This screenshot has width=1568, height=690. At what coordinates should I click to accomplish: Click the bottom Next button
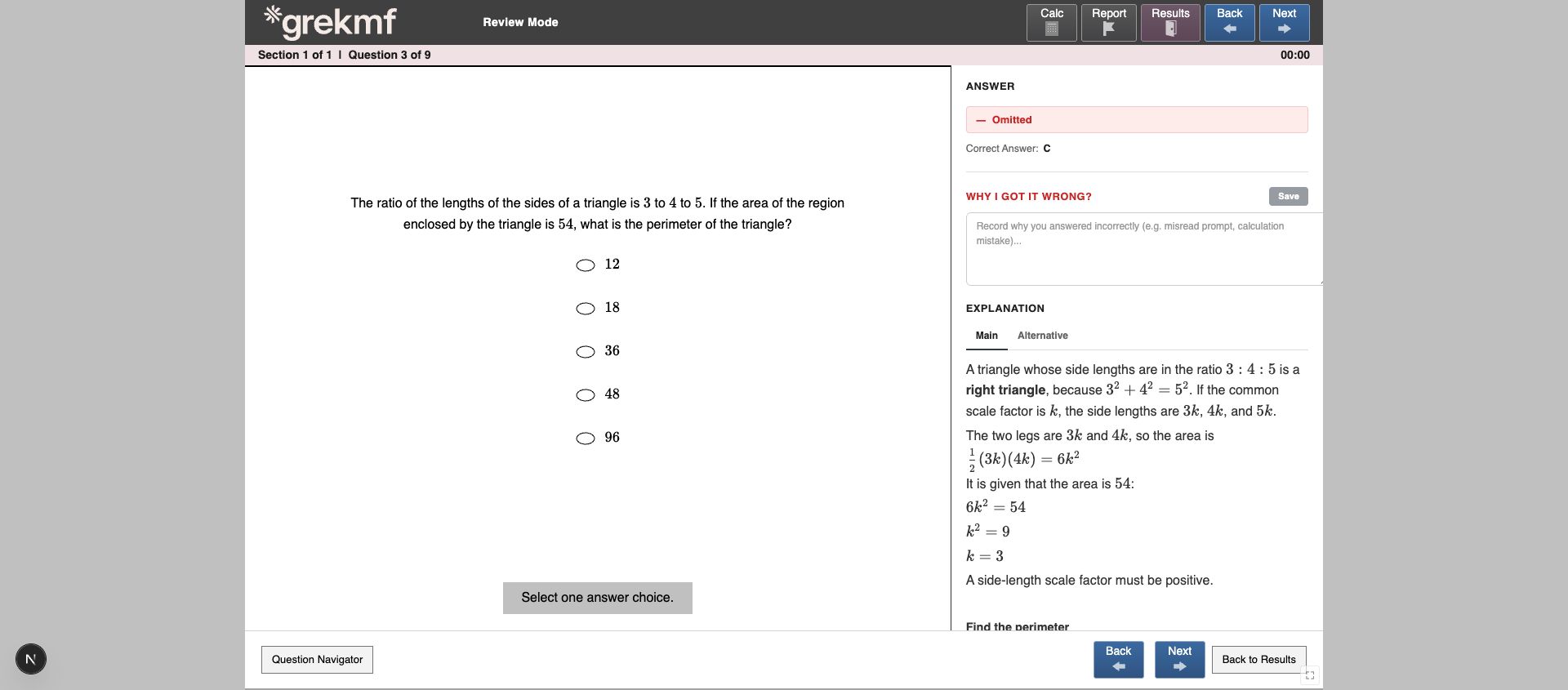[x=1179, y=660]
